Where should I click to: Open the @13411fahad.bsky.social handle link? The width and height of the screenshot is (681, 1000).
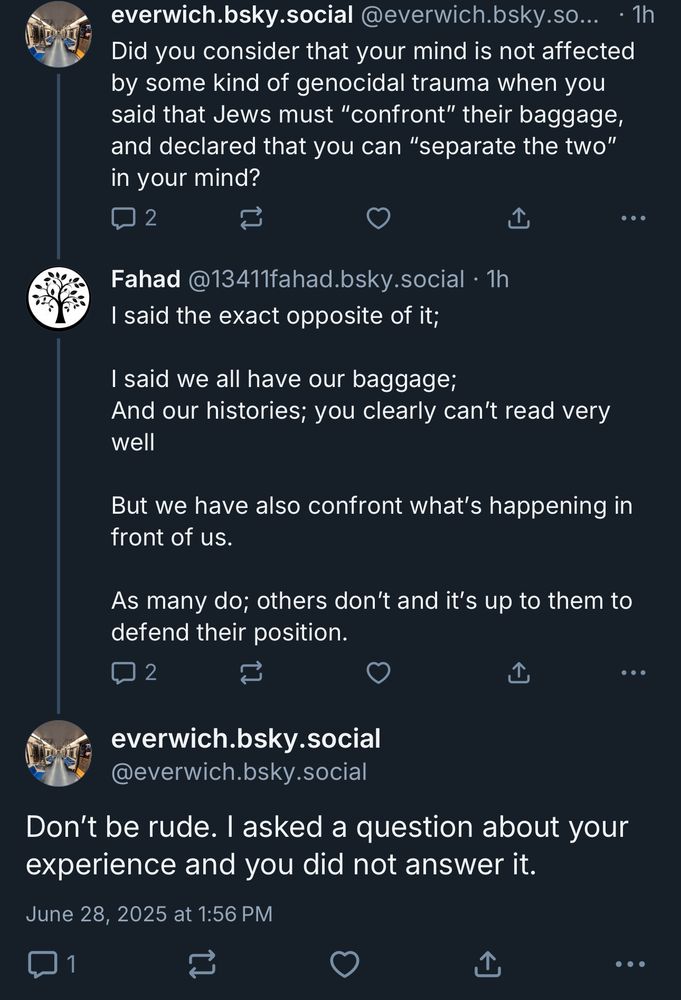tap(325, 279)
